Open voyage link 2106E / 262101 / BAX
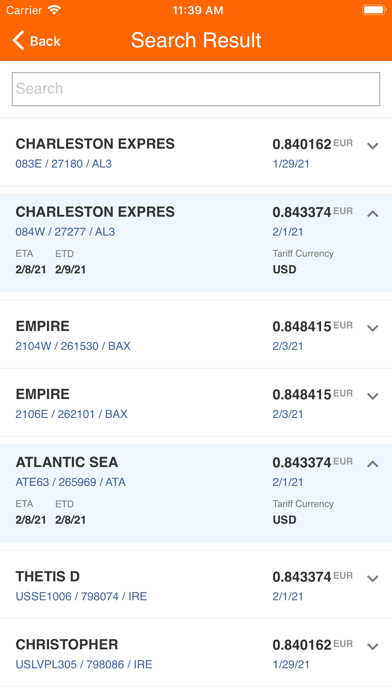 coord(71,414)
